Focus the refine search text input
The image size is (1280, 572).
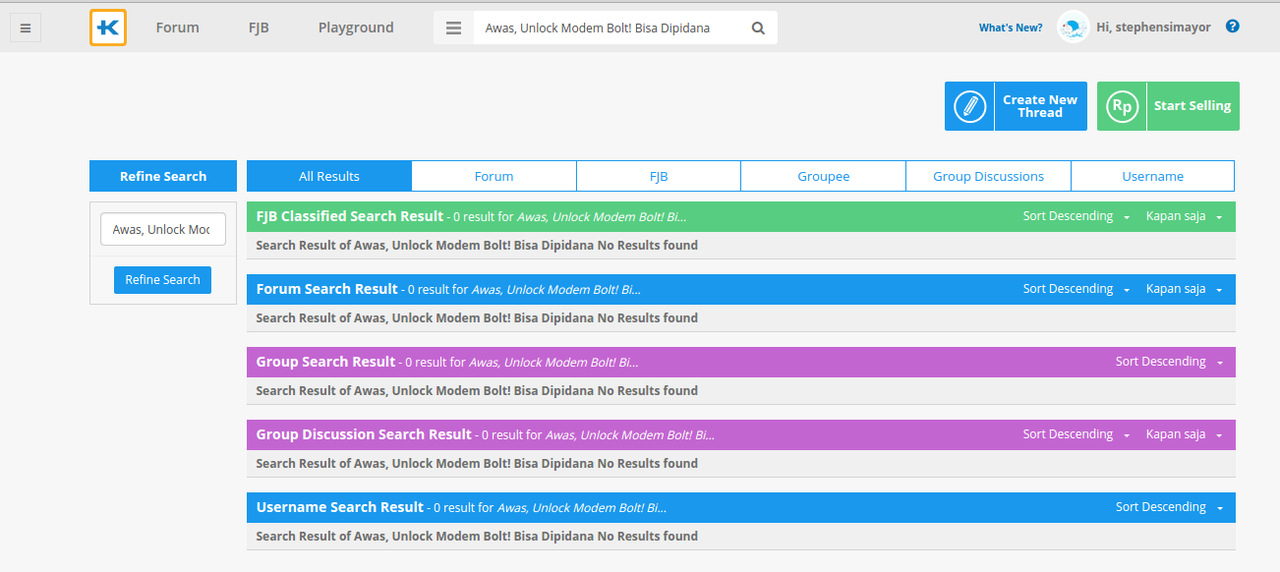click(x=163, y=229)
